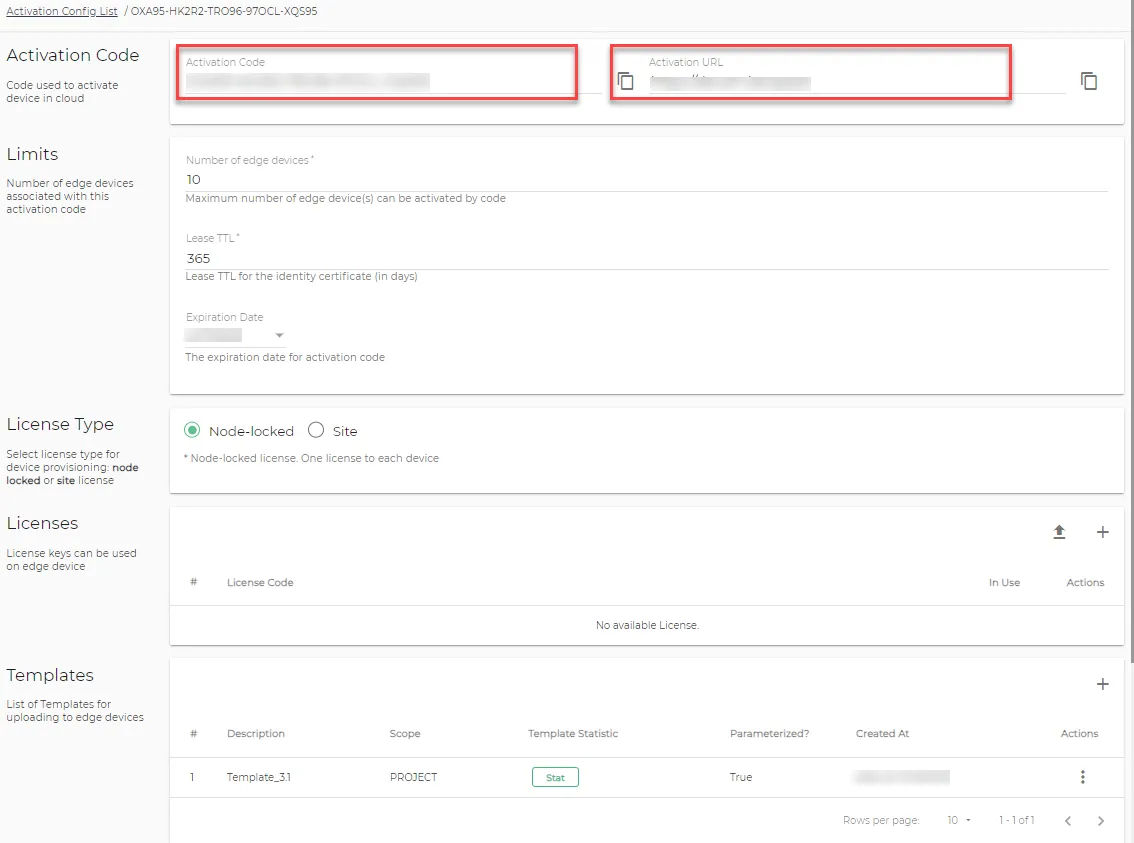Open the Expiration Date dropdown
1134x843 pixels.
pos(235,335)
